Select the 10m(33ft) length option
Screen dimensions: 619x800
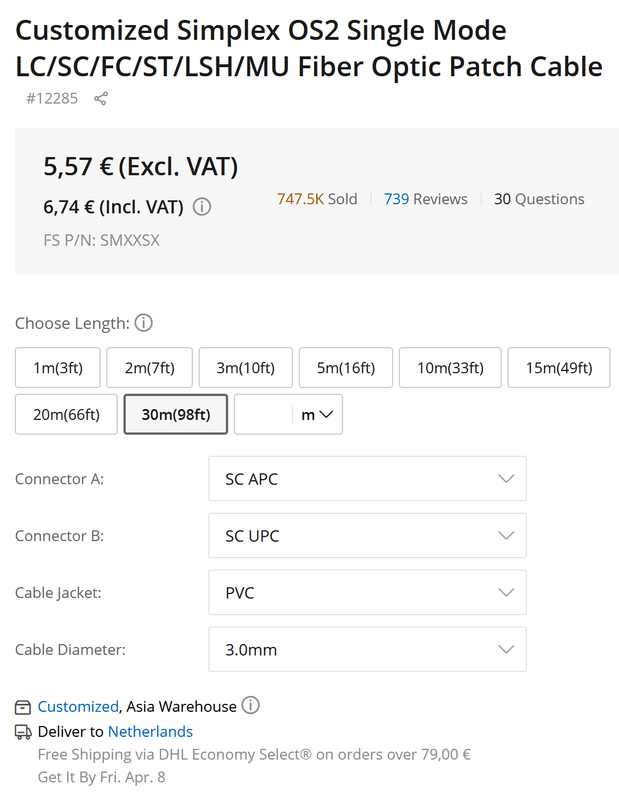(x=450, y=367)
